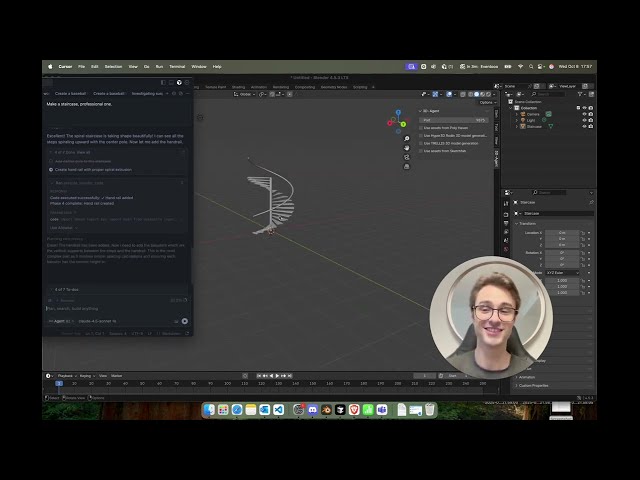The height and width of the screenshot is (480, 640).
Task: Click Marker menu in timeline
Action: click(x=116, y=376)
